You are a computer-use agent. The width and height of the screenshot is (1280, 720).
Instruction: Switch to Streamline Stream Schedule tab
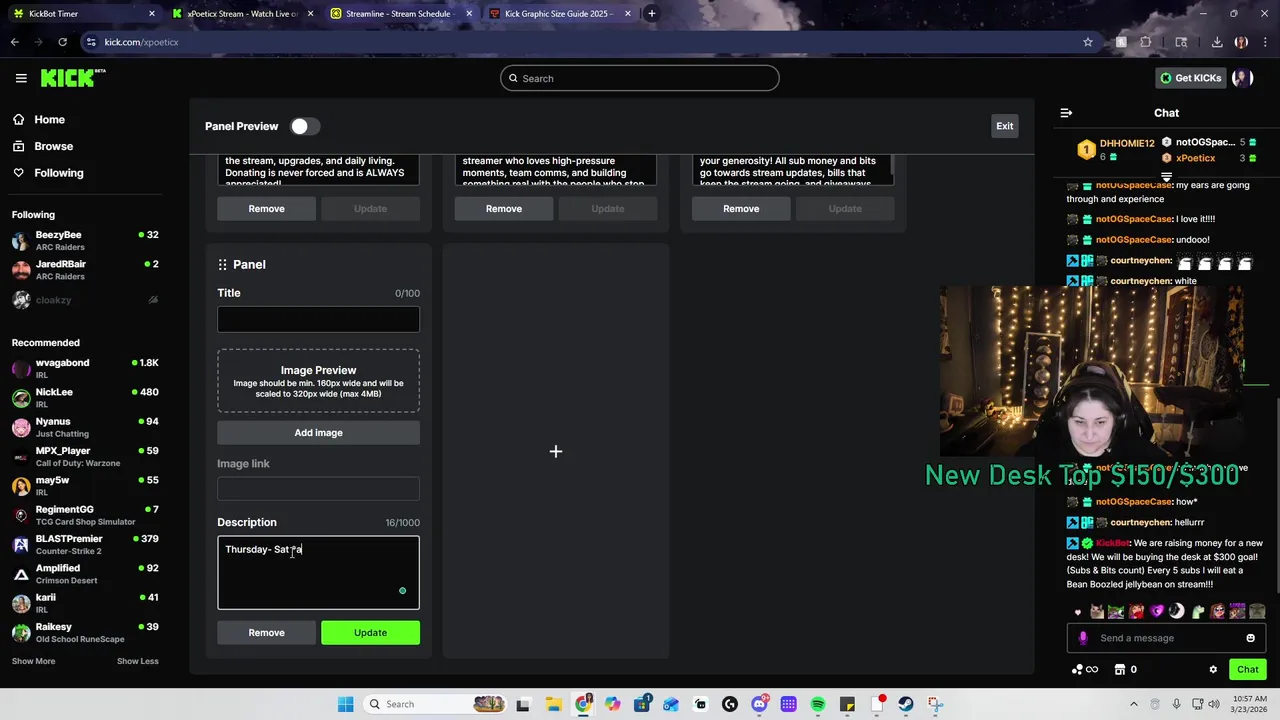point(400,14)
